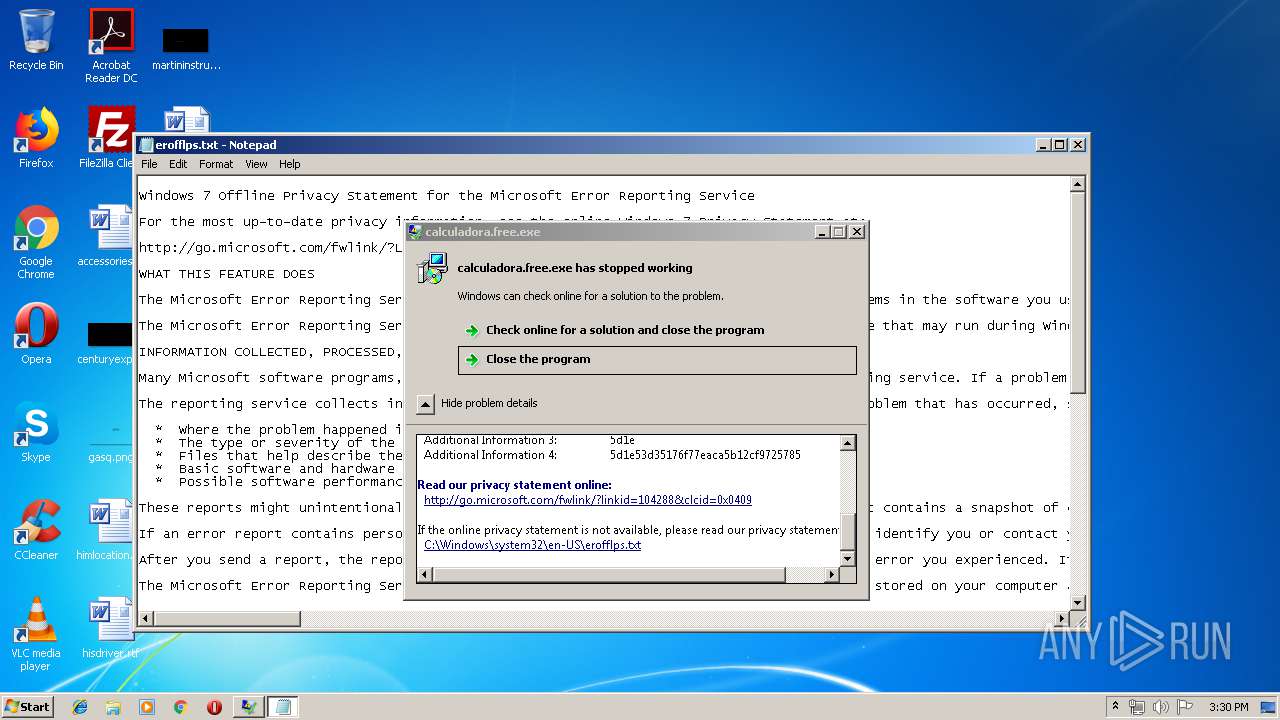Image resolution: width=1280 pixels, height=720 pixels.
Task: Open the Action Center flag icon
Action: click(x=1184, y=707)
